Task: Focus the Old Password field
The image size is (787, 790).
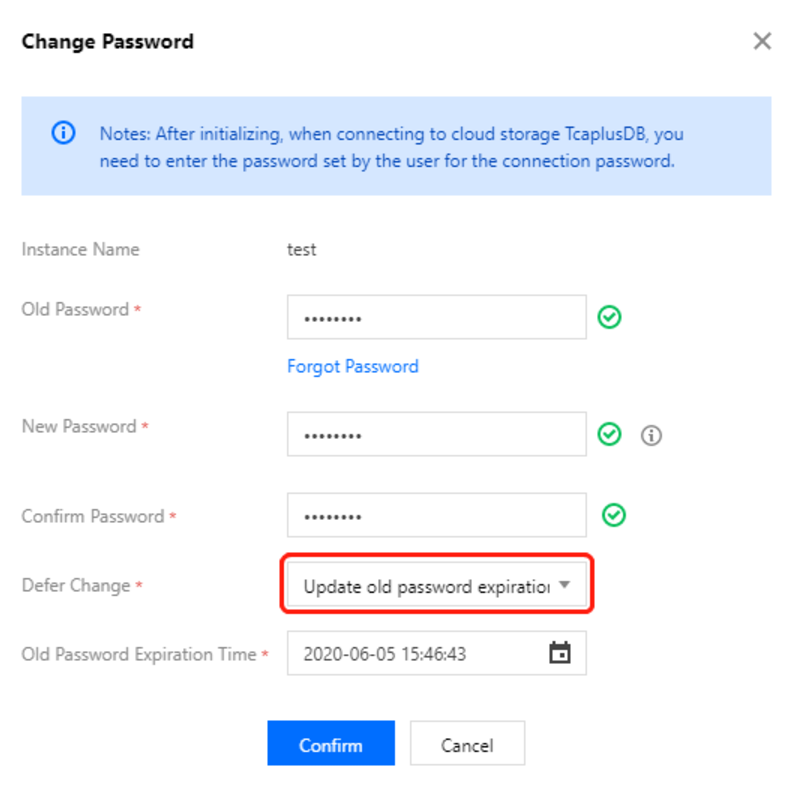Action: click(x=436, y=318)
